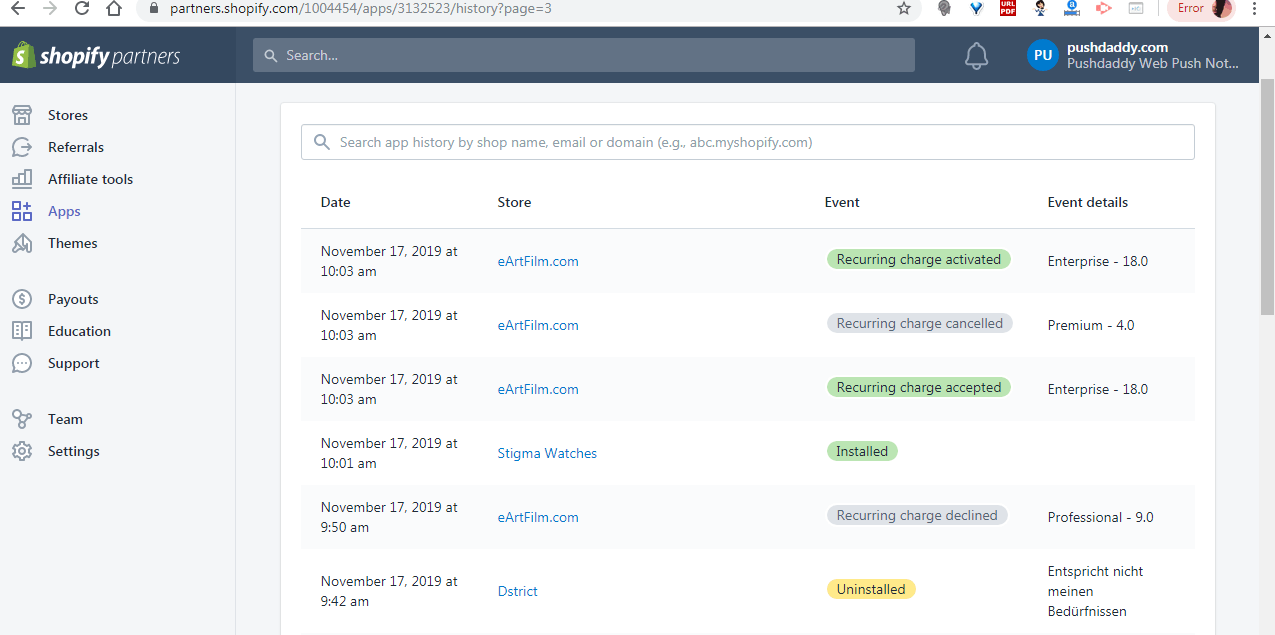This screenshot has height=635, width=1275.
Task: Click the Education book icon
Action: [22, 331]
